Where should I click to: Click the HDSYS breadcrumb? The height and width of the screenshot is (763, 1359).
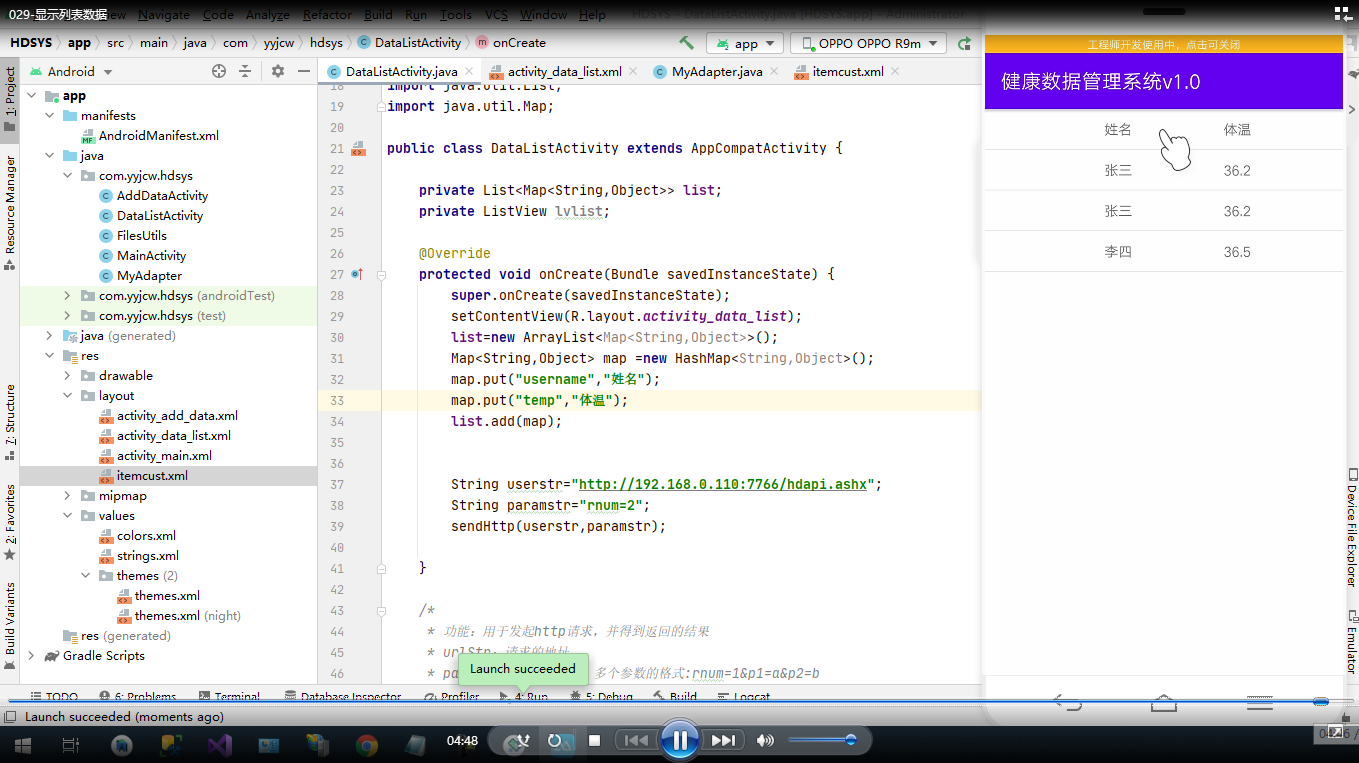tap(31, 43)
